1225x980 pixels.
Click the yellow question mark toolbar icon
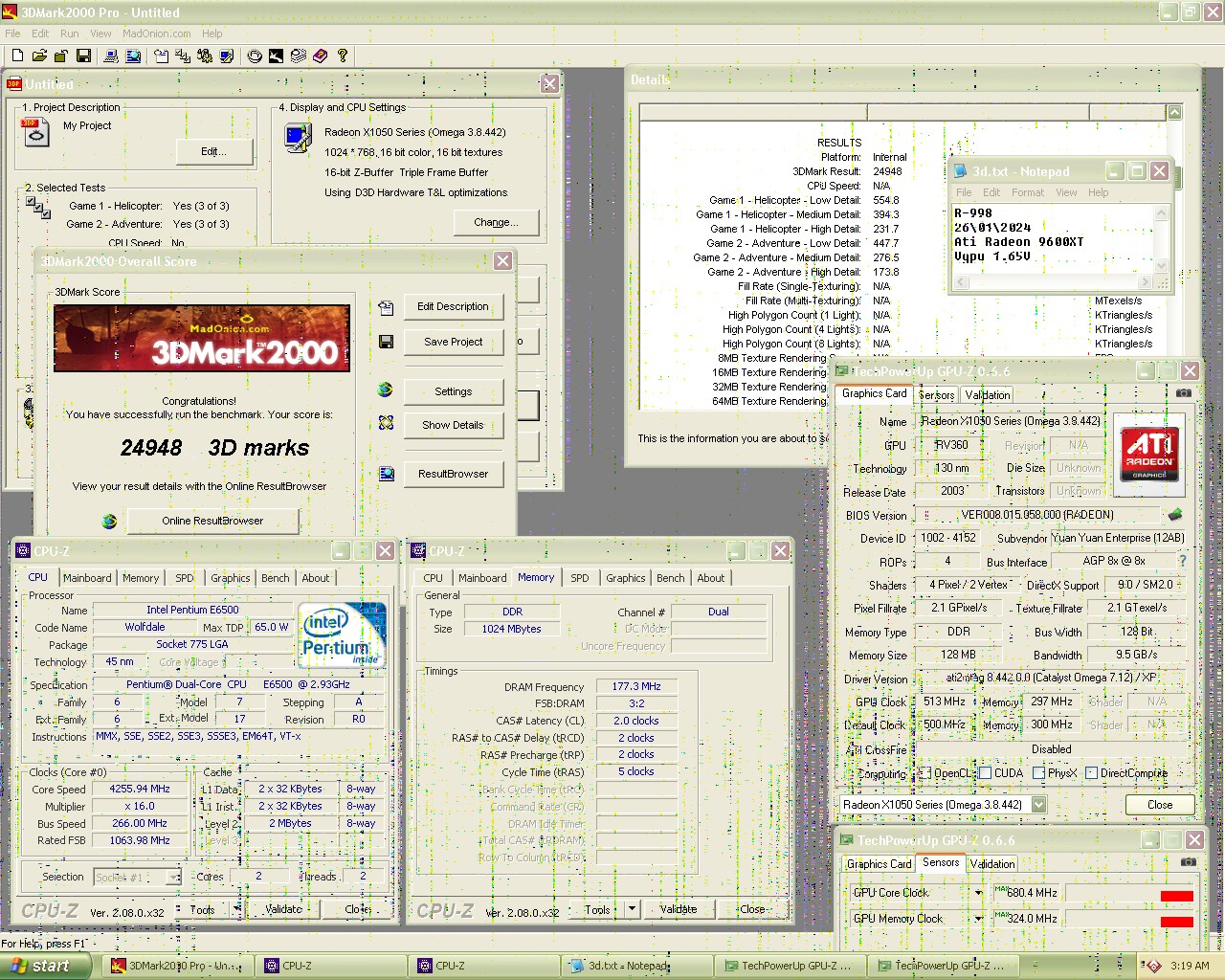point(343,56)
